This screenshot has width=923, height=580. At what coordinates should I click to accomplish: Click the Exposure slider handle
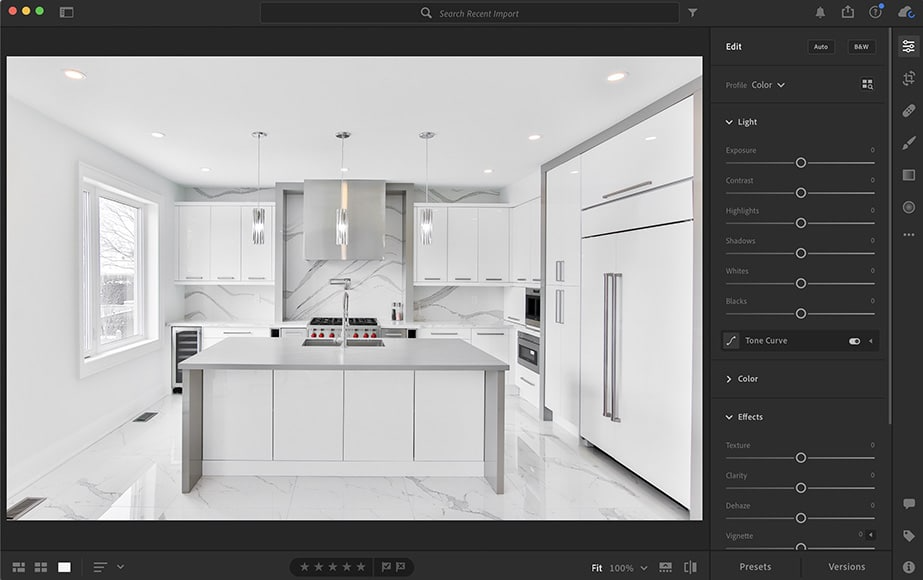click(x=801, y=162)
